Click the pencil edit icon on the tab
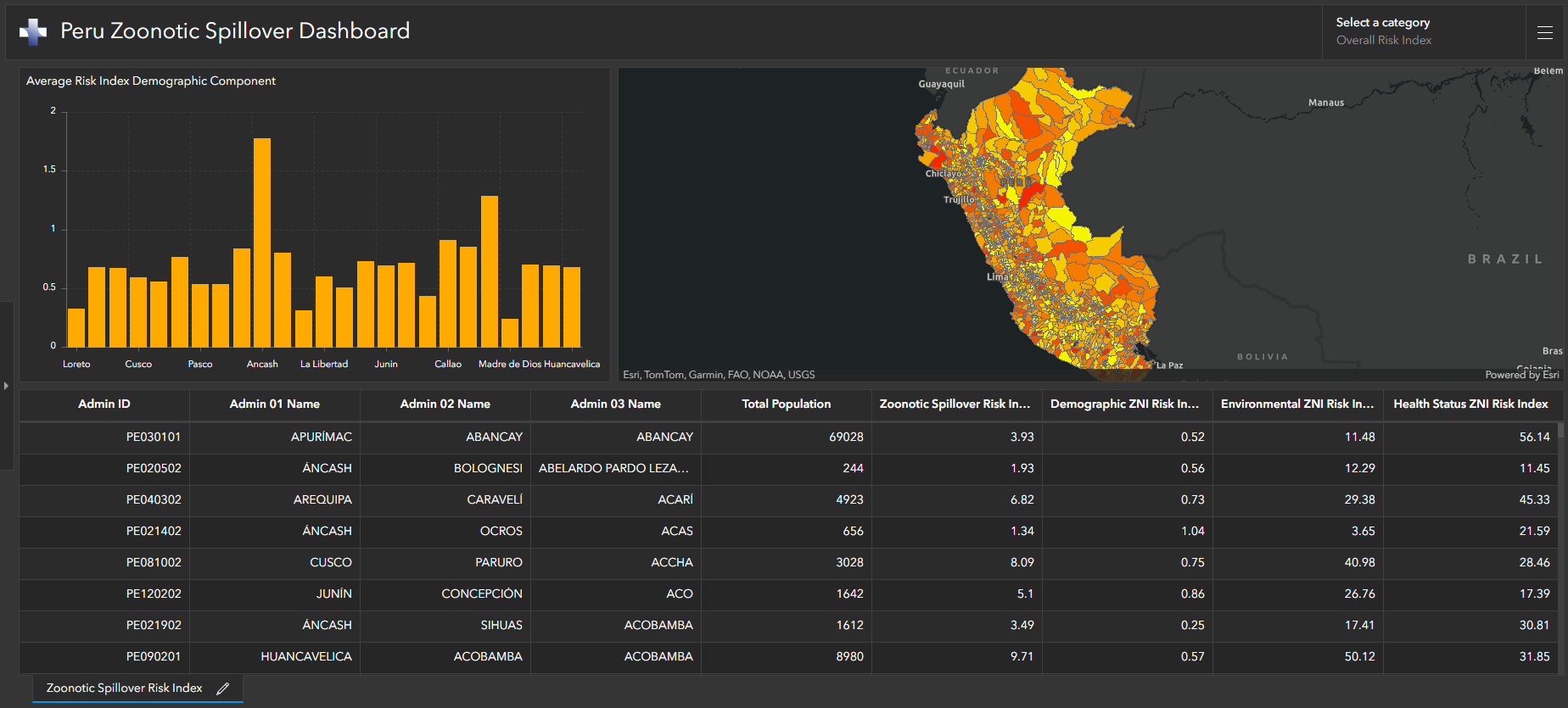1568x708 pixels. tap(223, 688)
